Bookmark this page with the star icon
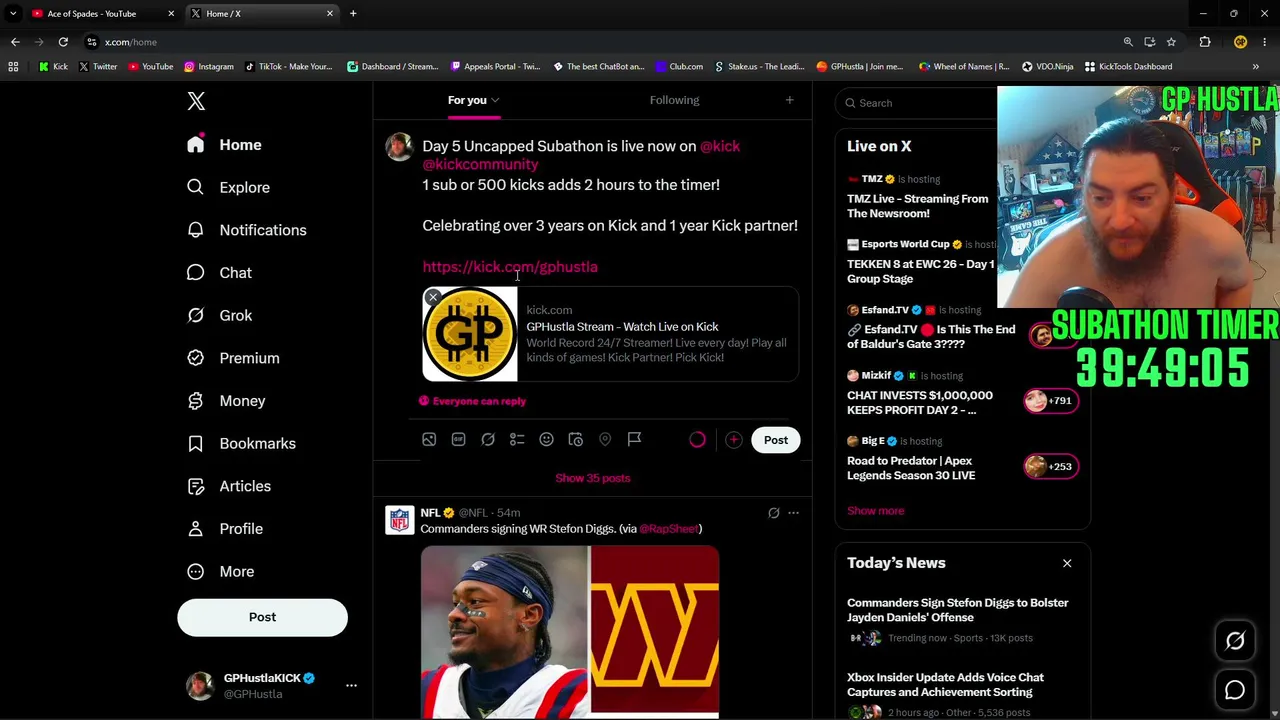The height and width of the screenshot is (720, 1280). pos(1171,42)
